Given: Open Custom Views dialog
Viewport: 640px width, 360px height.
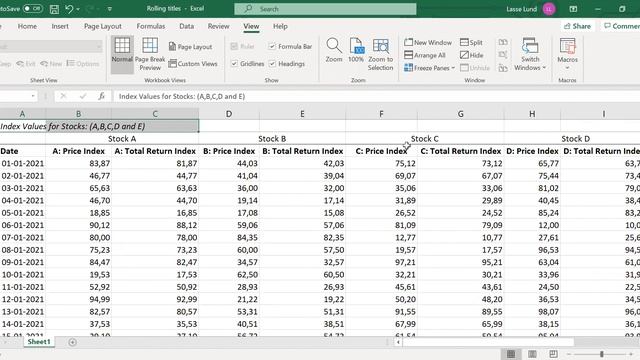Looking at the screenshot, I should (193, 64).
